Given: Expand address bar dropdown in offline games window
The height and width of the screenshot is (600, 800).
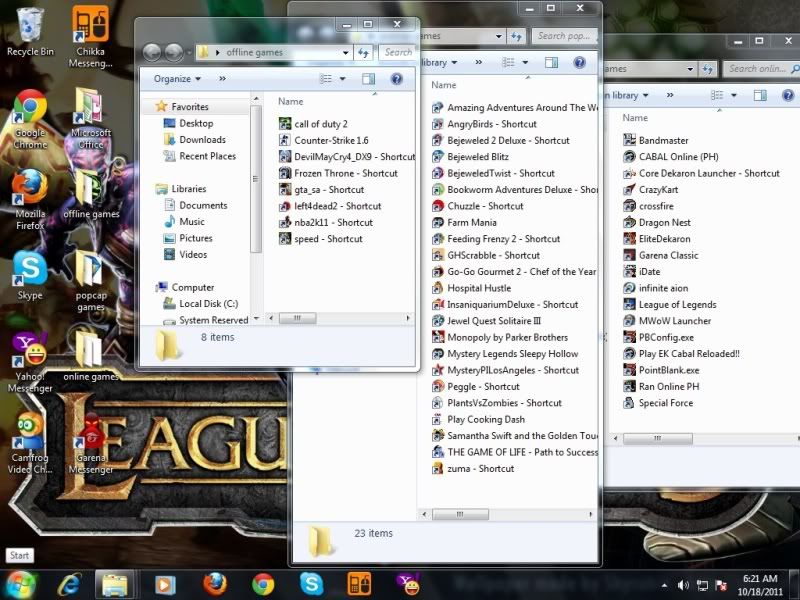Looking at the screenshot, I should coord(345,52).
